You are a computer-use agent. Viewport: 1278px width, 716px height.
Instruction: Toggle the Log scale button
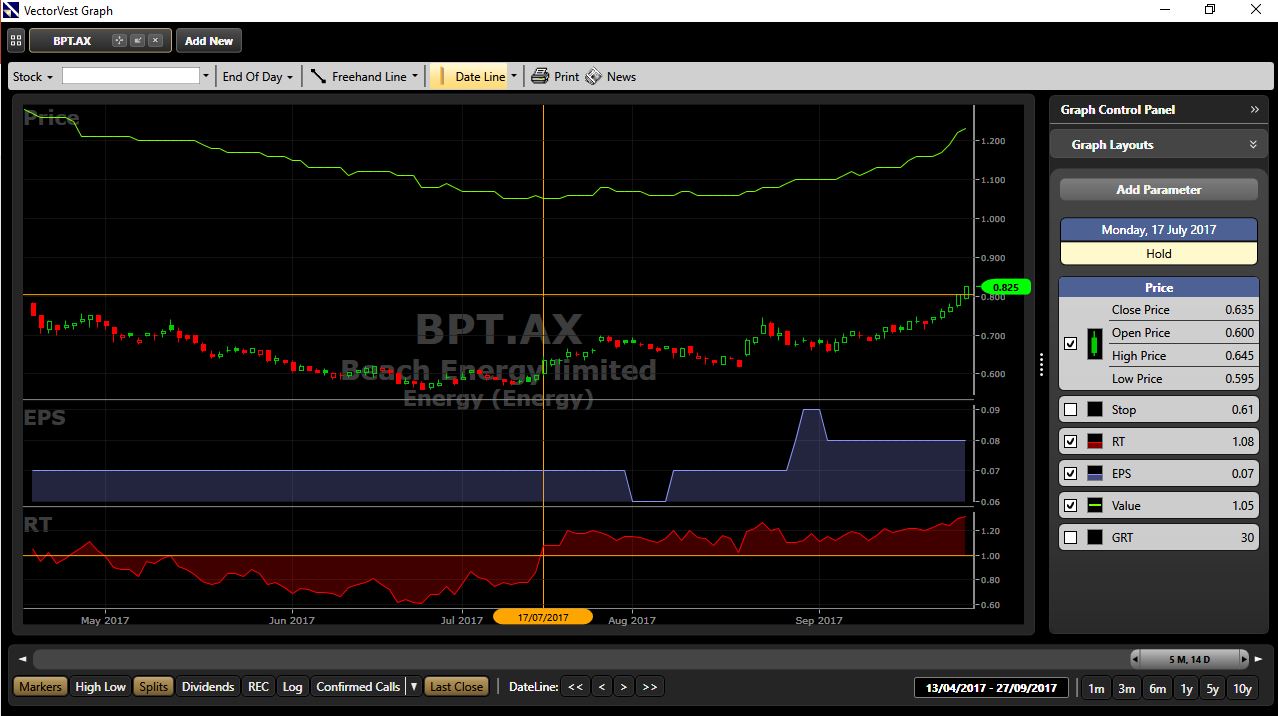point(292,687)
